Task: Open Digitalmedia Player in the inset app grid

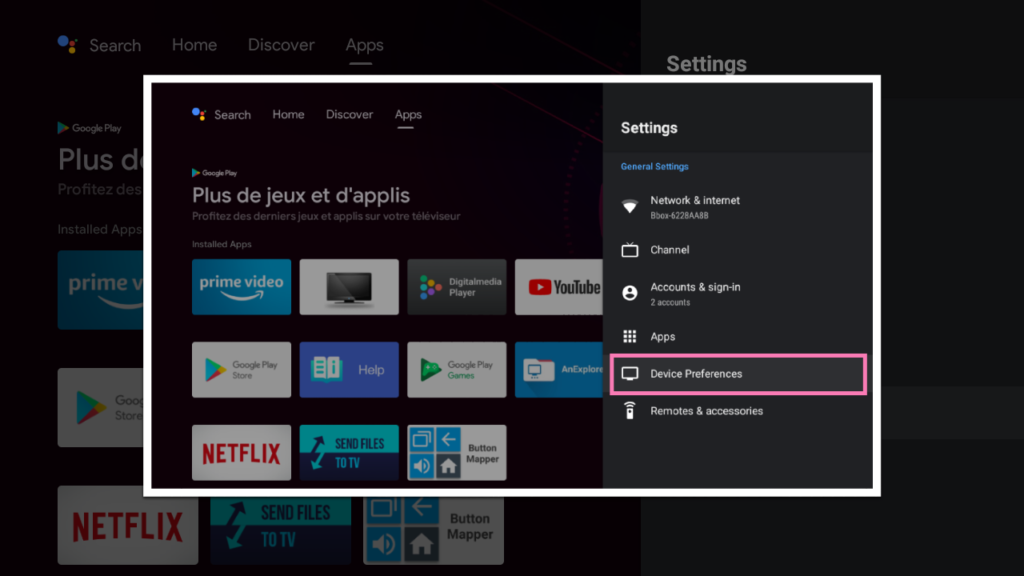Action: pyautogui.click(x=456, y=287)
